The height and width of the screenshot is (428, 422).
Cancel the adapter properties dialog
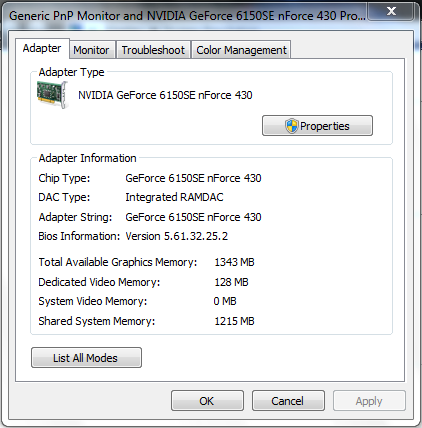[x=288, y=401]
